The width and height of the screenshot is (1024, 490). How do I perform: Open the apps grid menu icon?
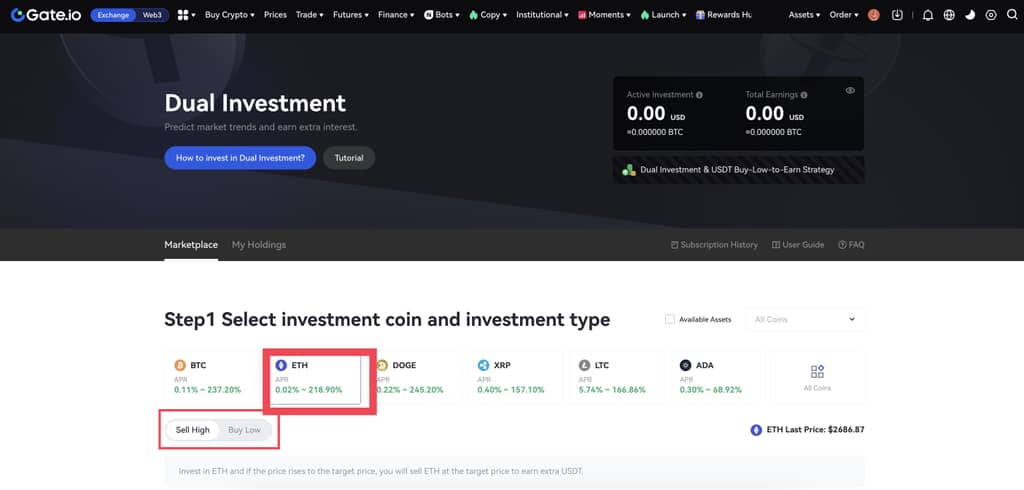[x=185, y=15]
